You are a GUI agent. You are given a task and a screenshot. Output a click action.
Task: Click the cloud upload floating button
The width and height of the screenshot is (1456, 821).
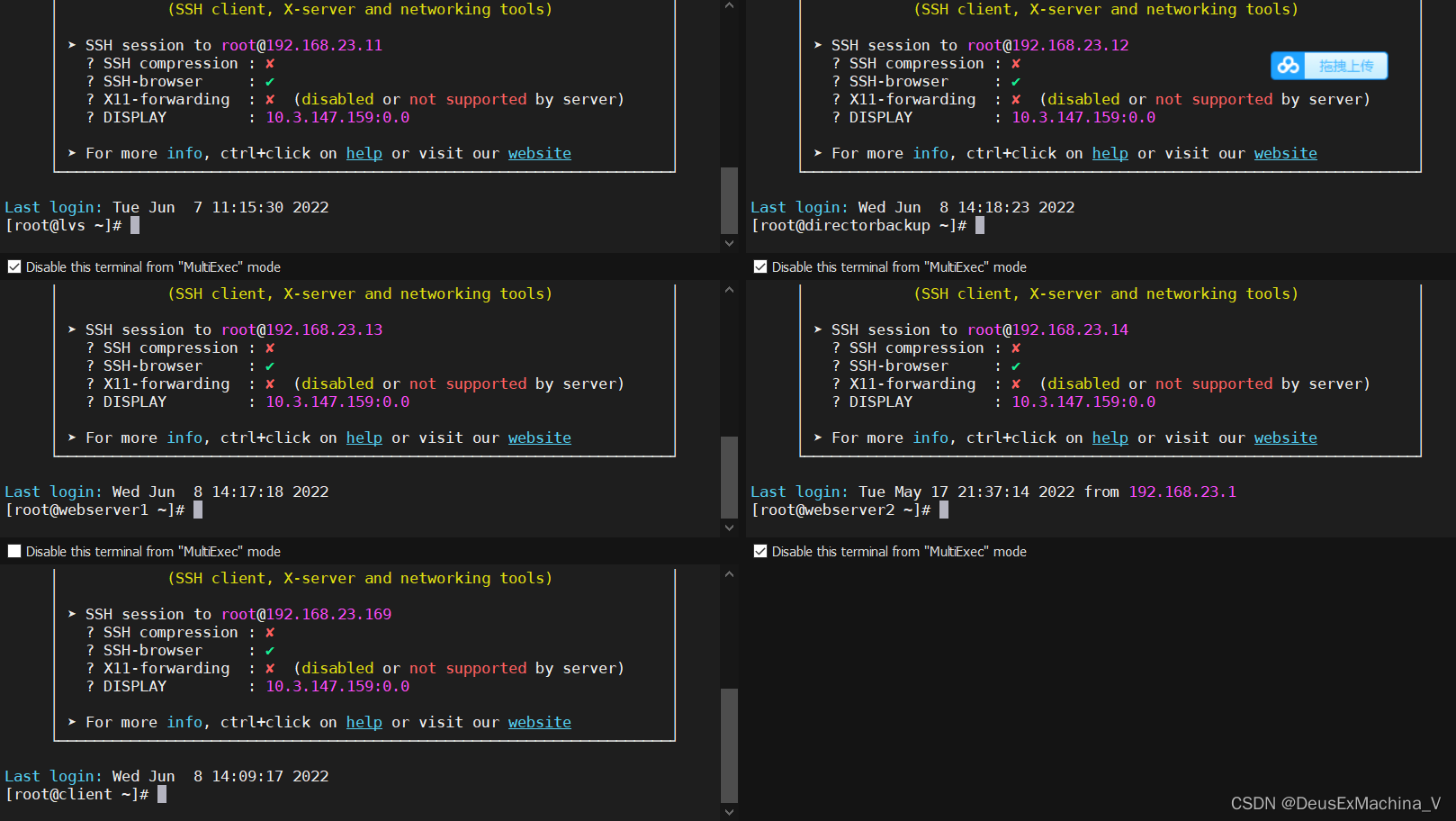(1329, 66)
